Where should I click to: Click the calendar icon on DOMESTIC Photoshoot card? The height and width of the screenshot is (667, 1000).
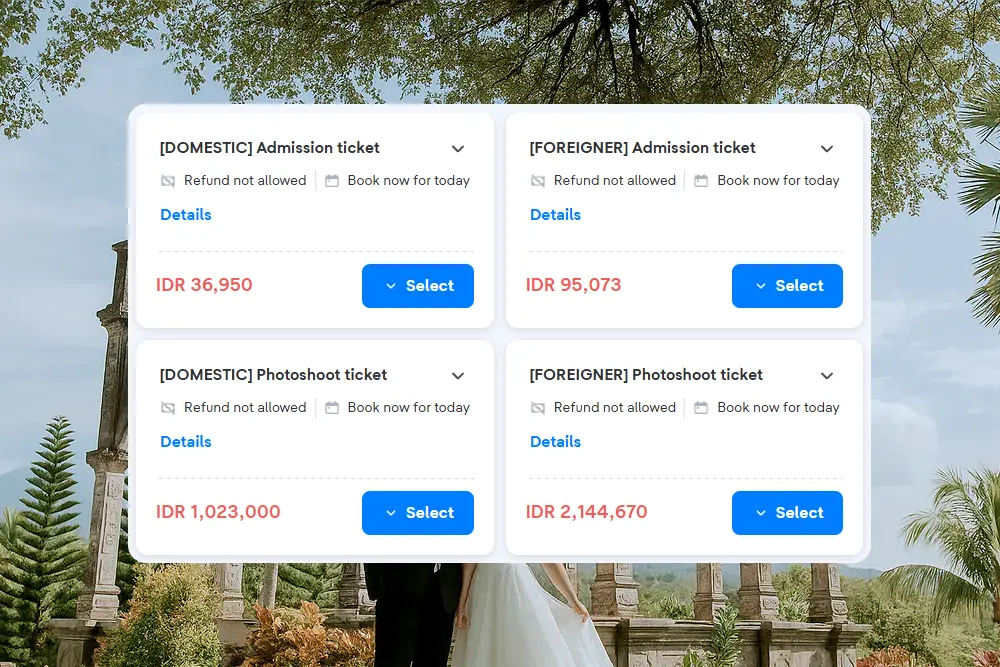(331, 408)
